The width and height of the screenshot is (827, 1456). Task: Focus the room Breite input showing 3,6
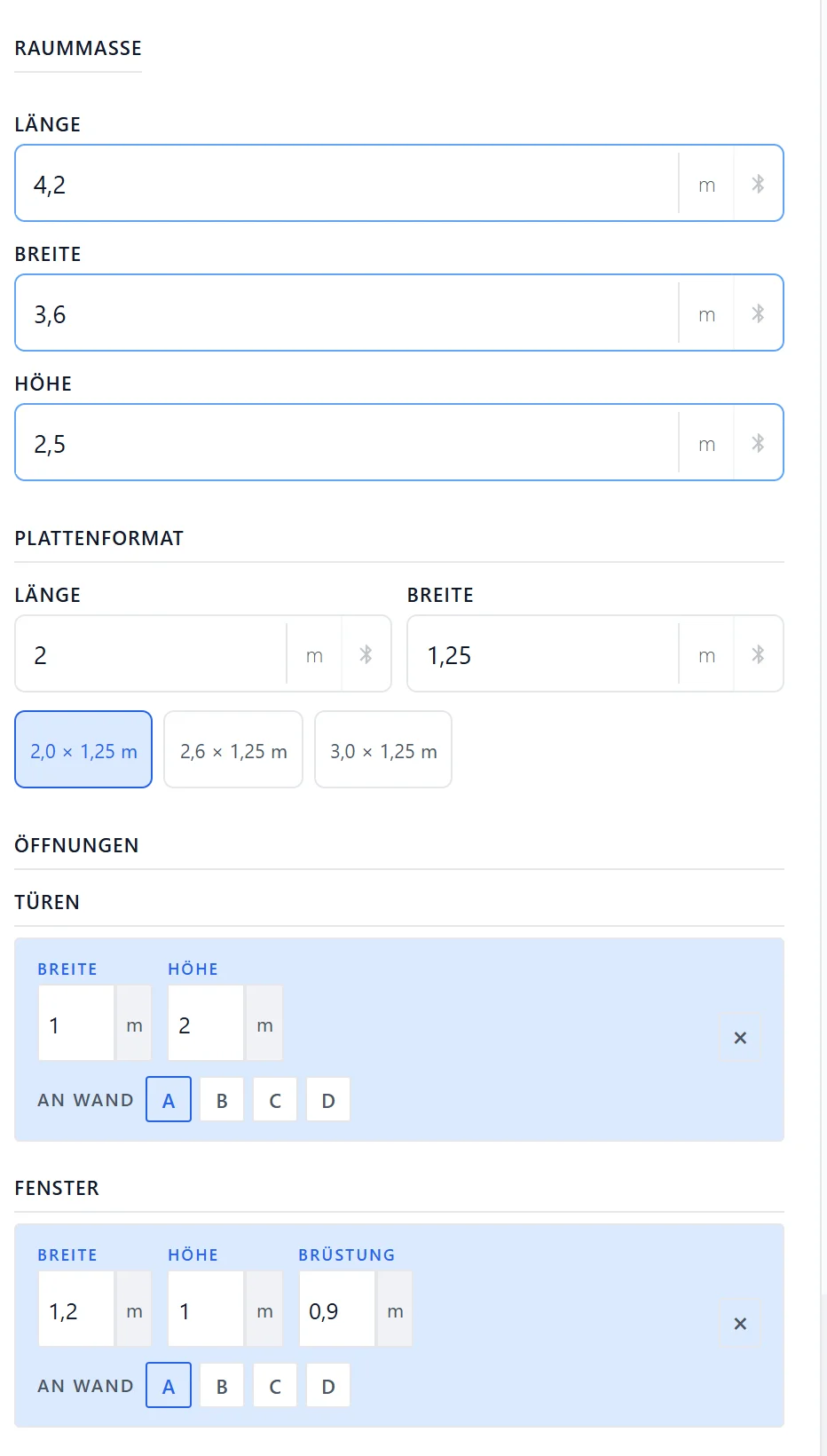click(347, 313)
